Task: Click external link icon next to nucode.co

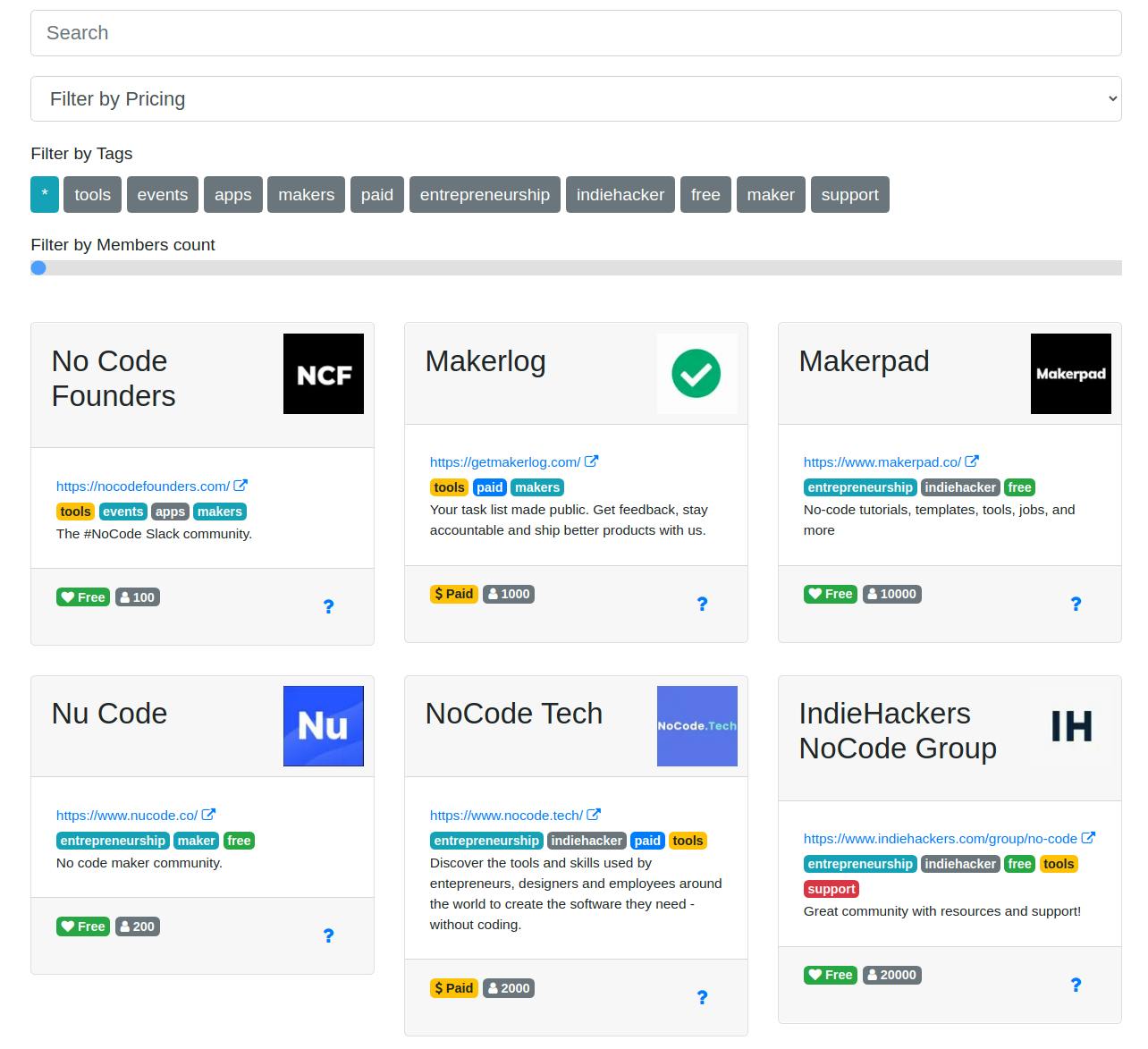Action: pyautogui.click(x=208, y=815)
